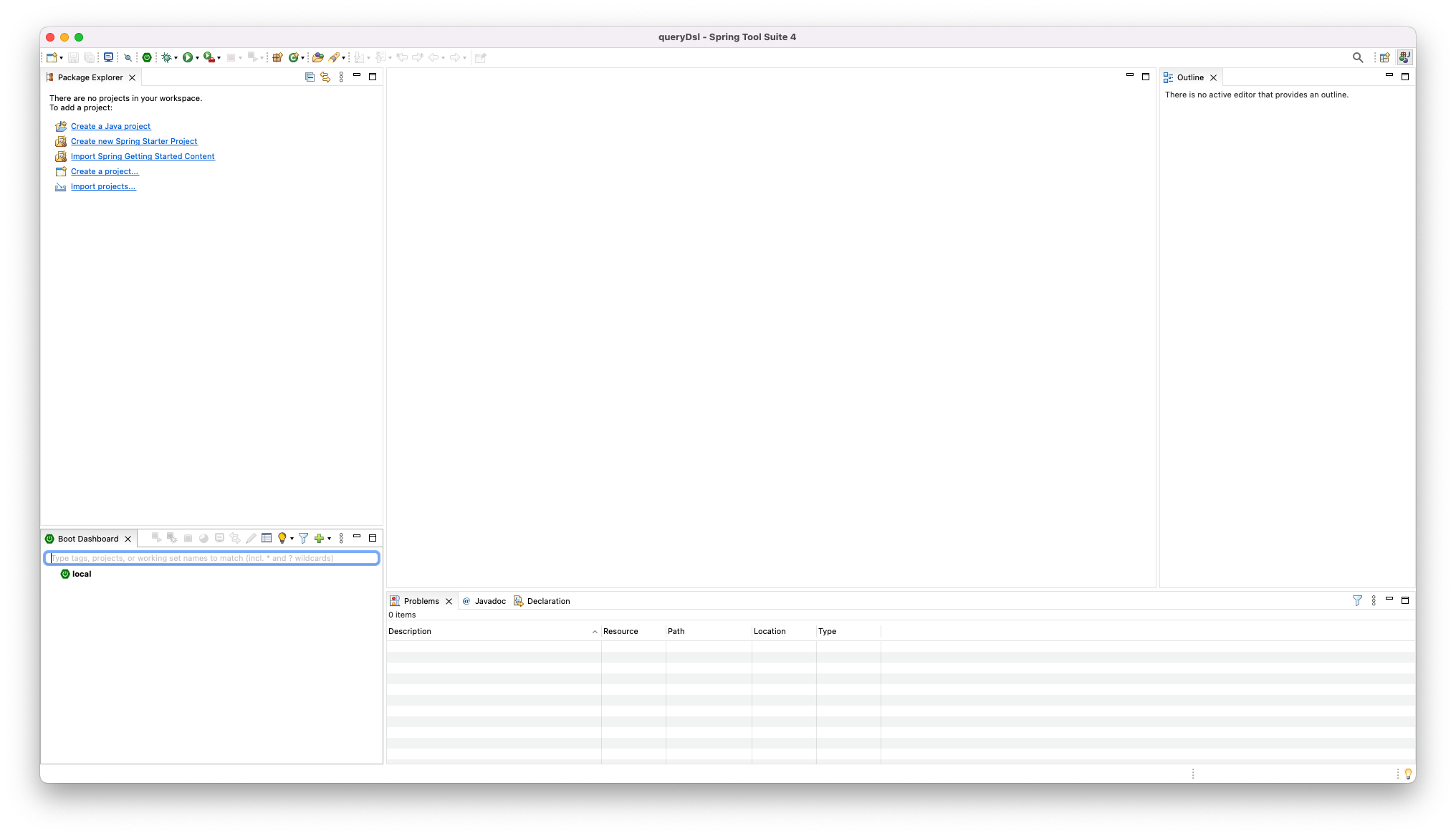Open dropdown arrow next to Run button
The width and height of the screenshot is (1456, 836).
197,58
